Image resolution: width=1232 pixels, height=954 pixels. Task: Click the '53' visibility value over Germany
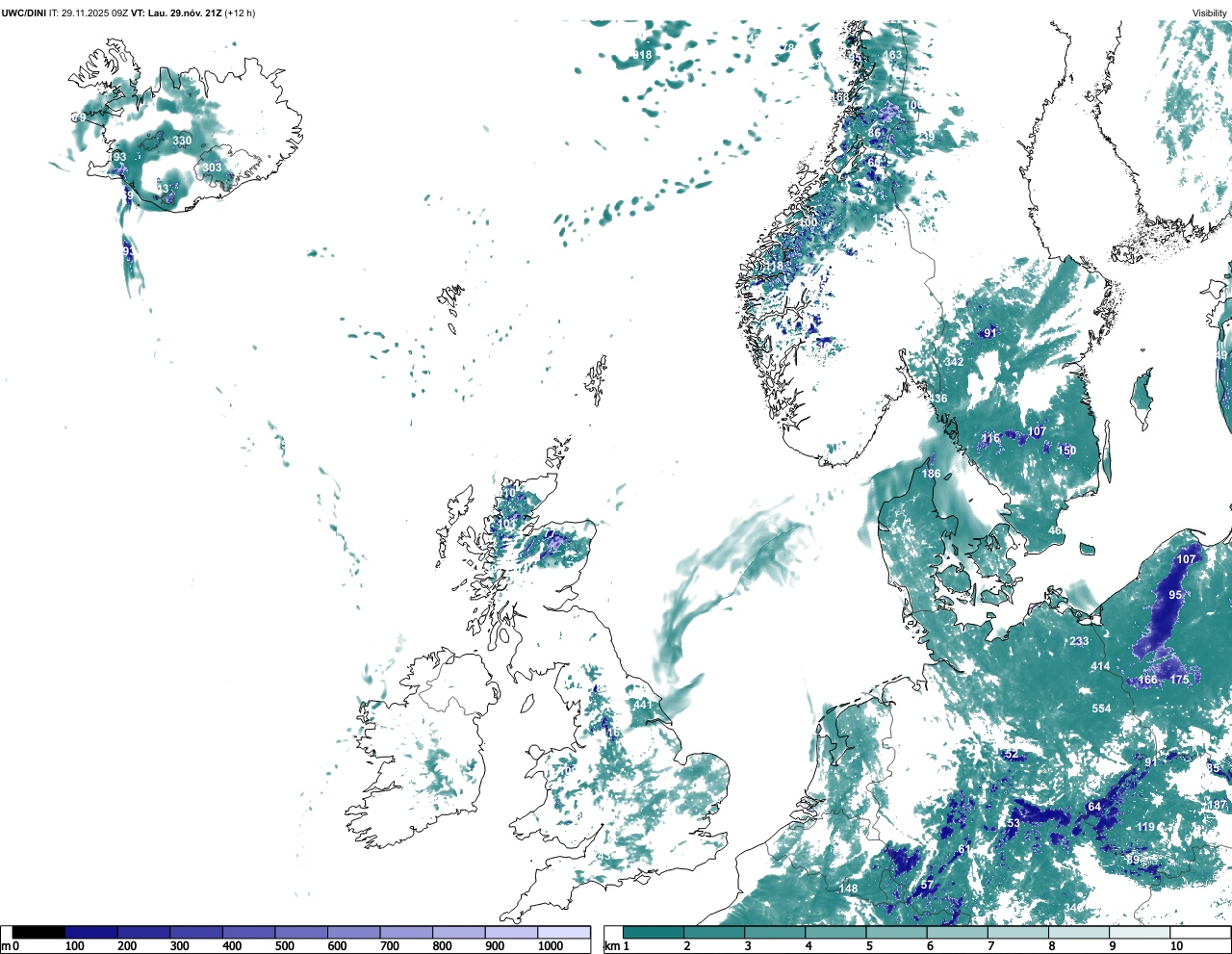(x=1013, y=824)
